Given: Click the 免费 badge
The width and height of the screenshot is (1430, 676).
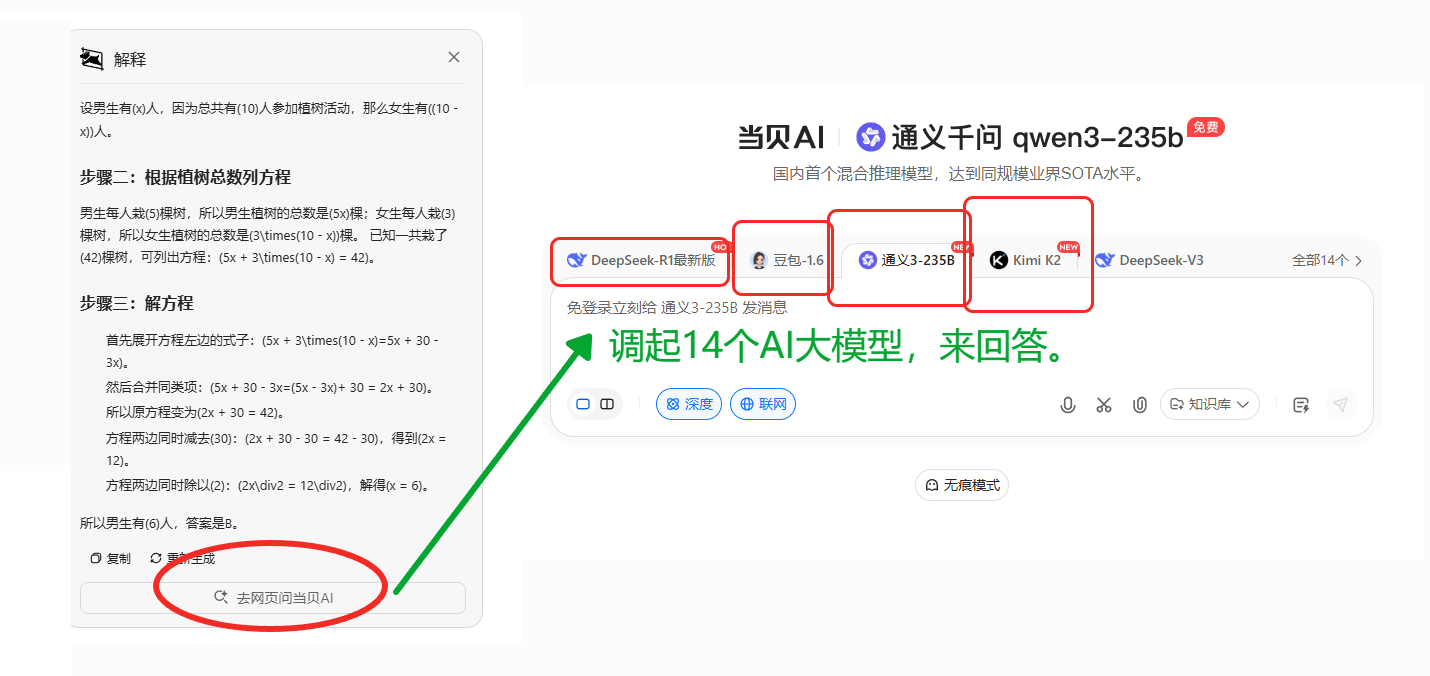Looking at the screenshot, I should pyautogui.click(x=1206, y=127).
